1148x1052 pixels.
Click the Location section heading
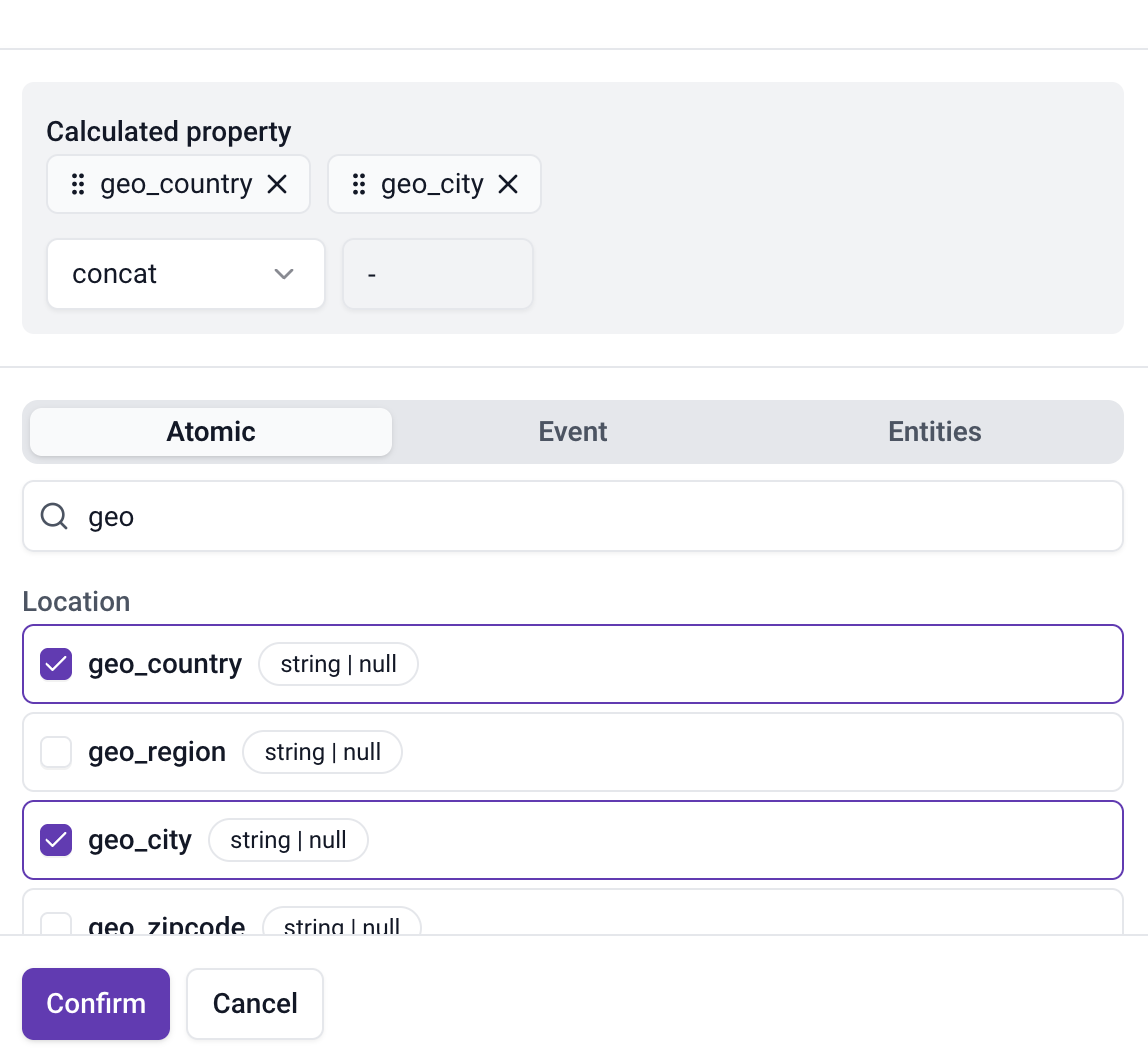[x=76, y=602]
